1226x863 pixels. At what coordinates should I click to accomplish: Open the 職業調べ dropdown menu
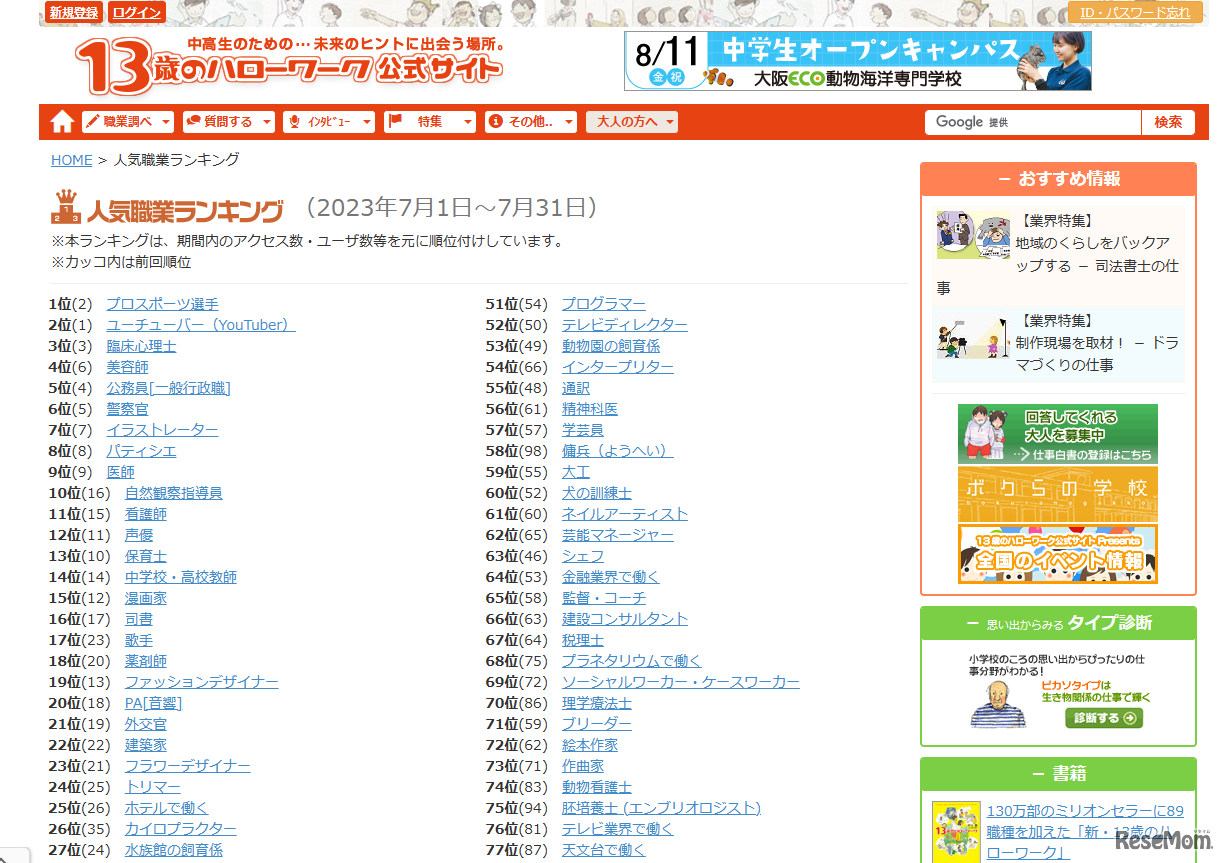point(128,122)
